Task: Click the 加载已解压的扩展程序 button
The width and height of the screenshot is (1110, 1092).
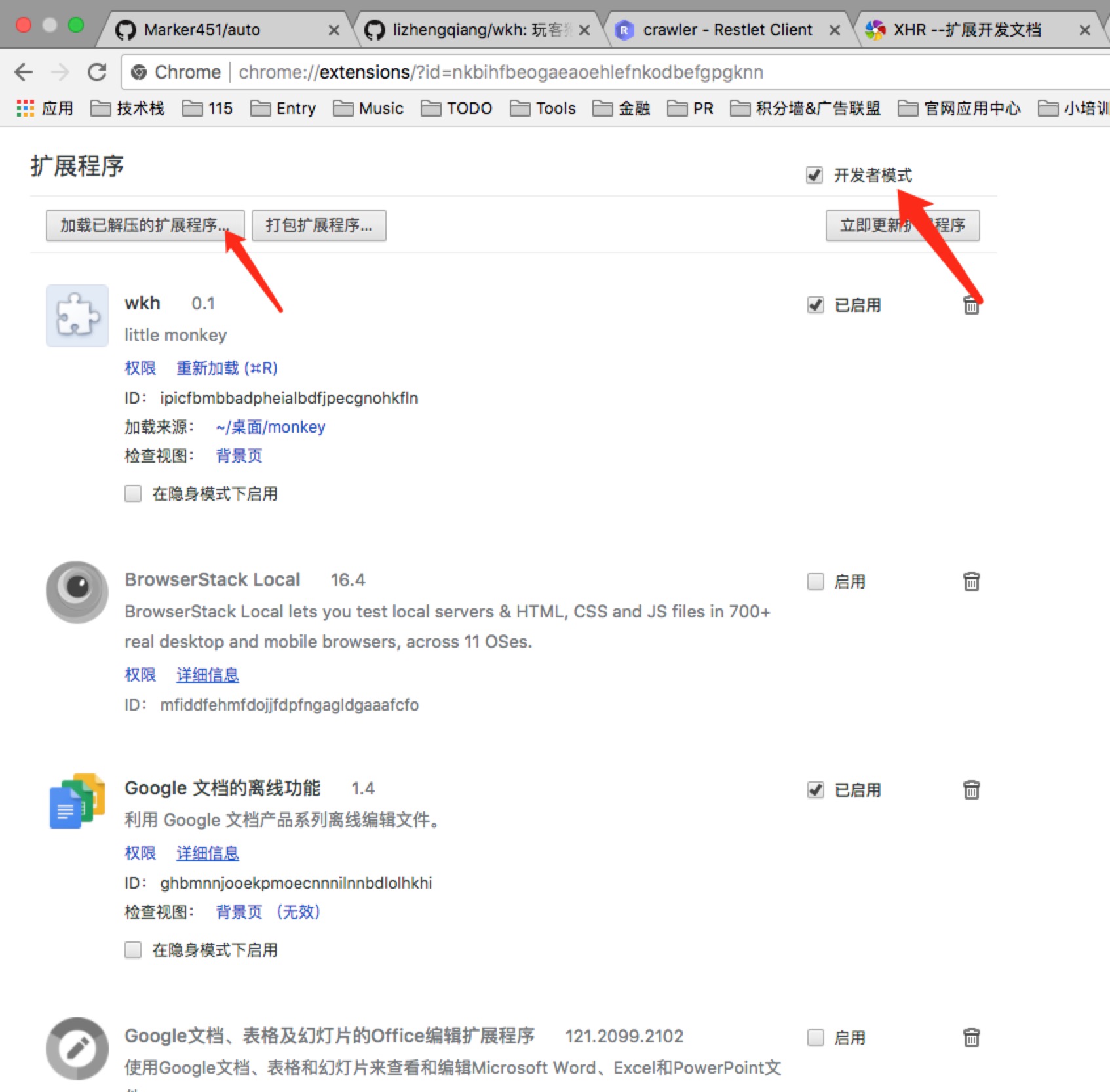Action: click(145, 225)
